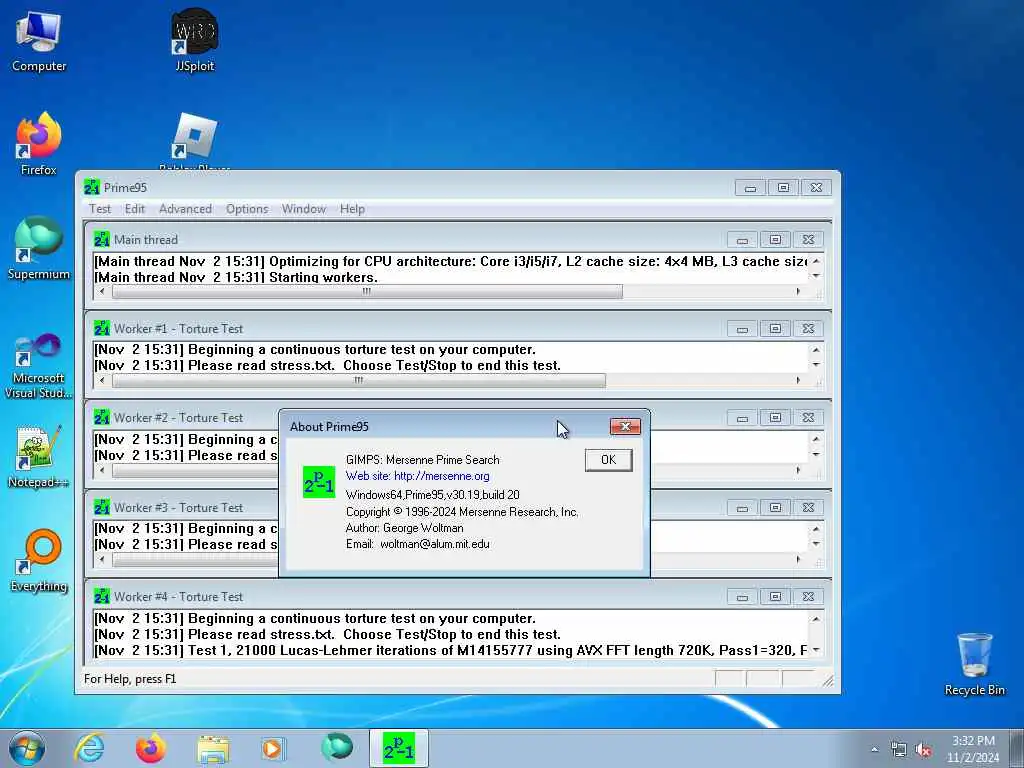Click Worker #1 scroll right arrow
Image resolution: width=1024 pixels, height=768 pixels.
tap(798, 380)
